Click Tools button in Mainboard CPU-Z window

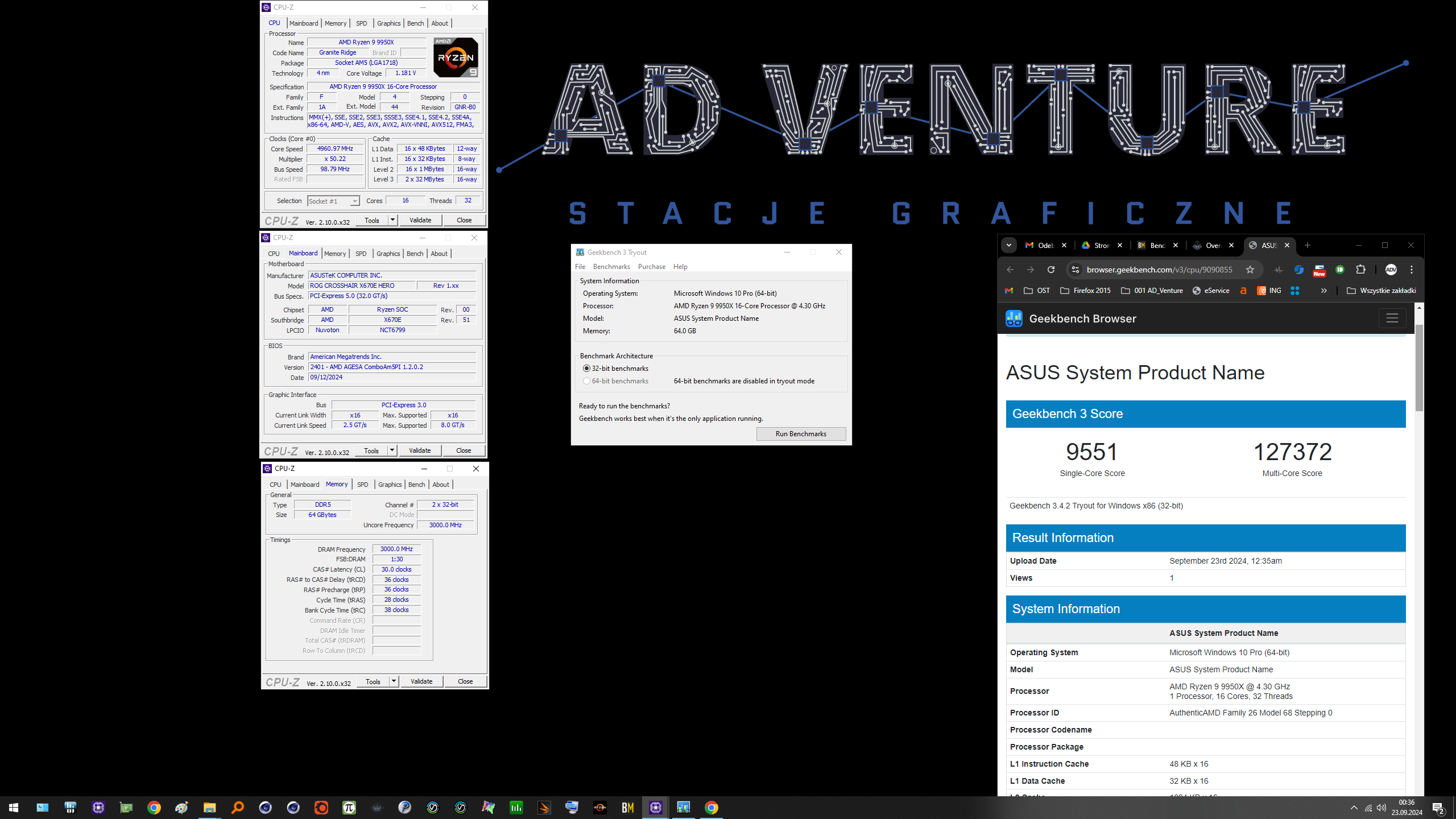coord(371,450)
